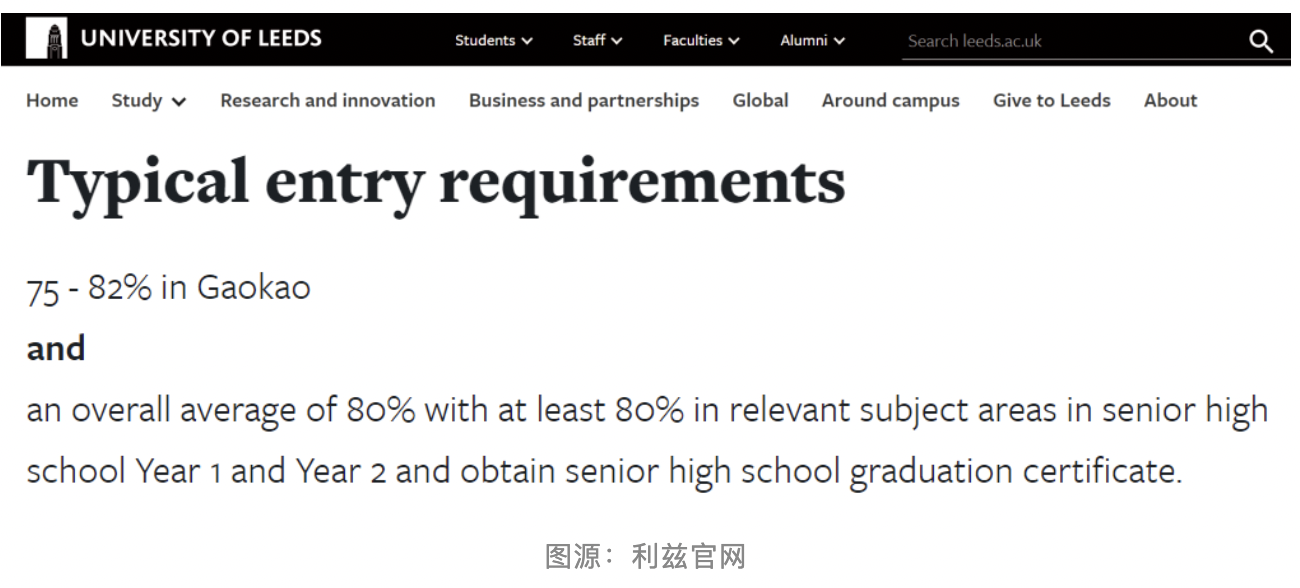Open Research and innovation section
Screen dimensions: 1300x588
click(x=328, y=100)
